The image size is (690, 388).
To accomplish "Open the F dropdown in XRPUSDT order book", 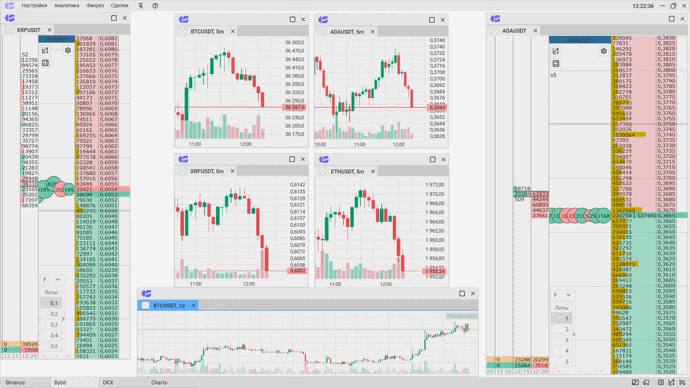I will 51,280.
